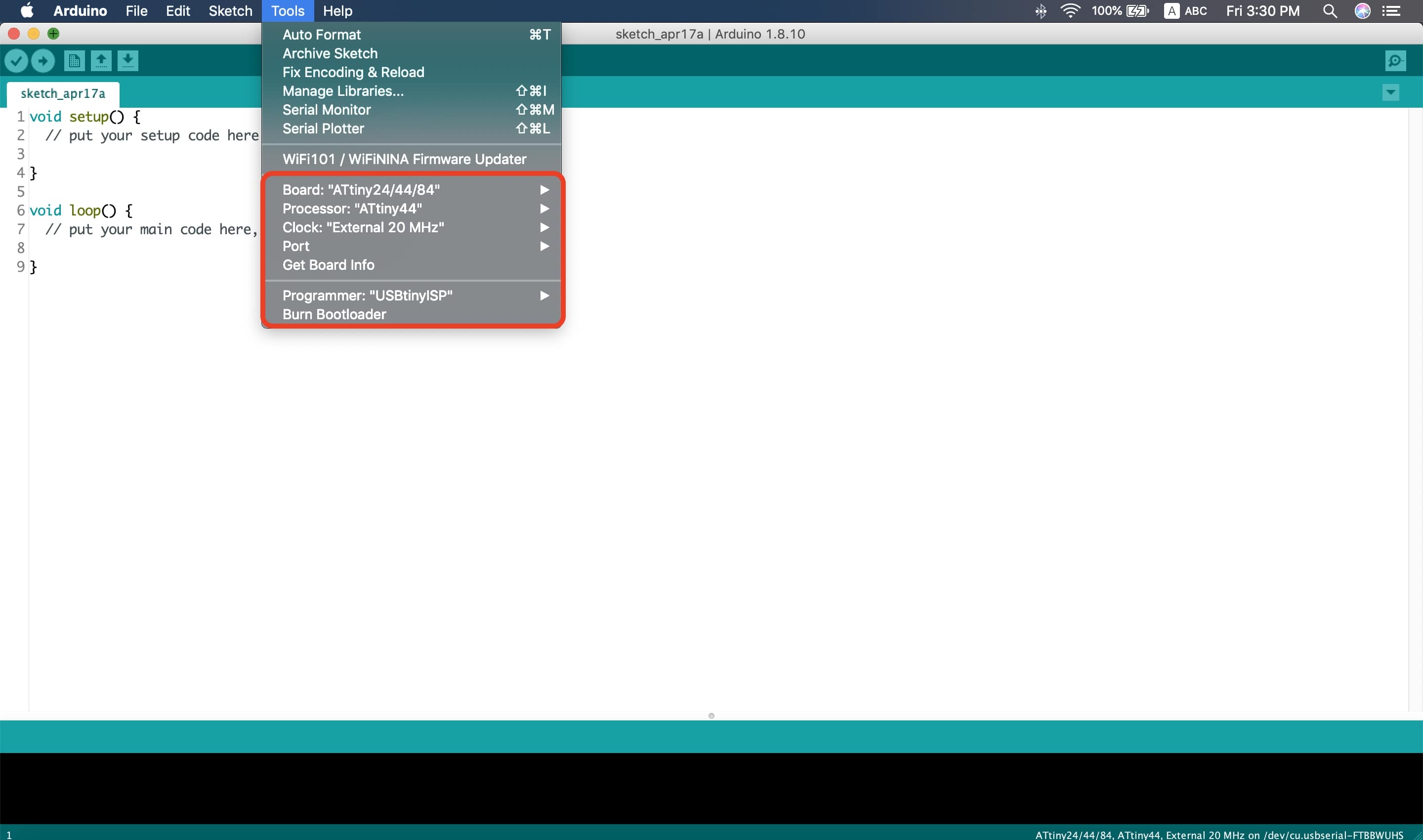Click the Wi-Fi status icon
The height and width of the screenshot is (840, 1423).
tap(1070, 11)
